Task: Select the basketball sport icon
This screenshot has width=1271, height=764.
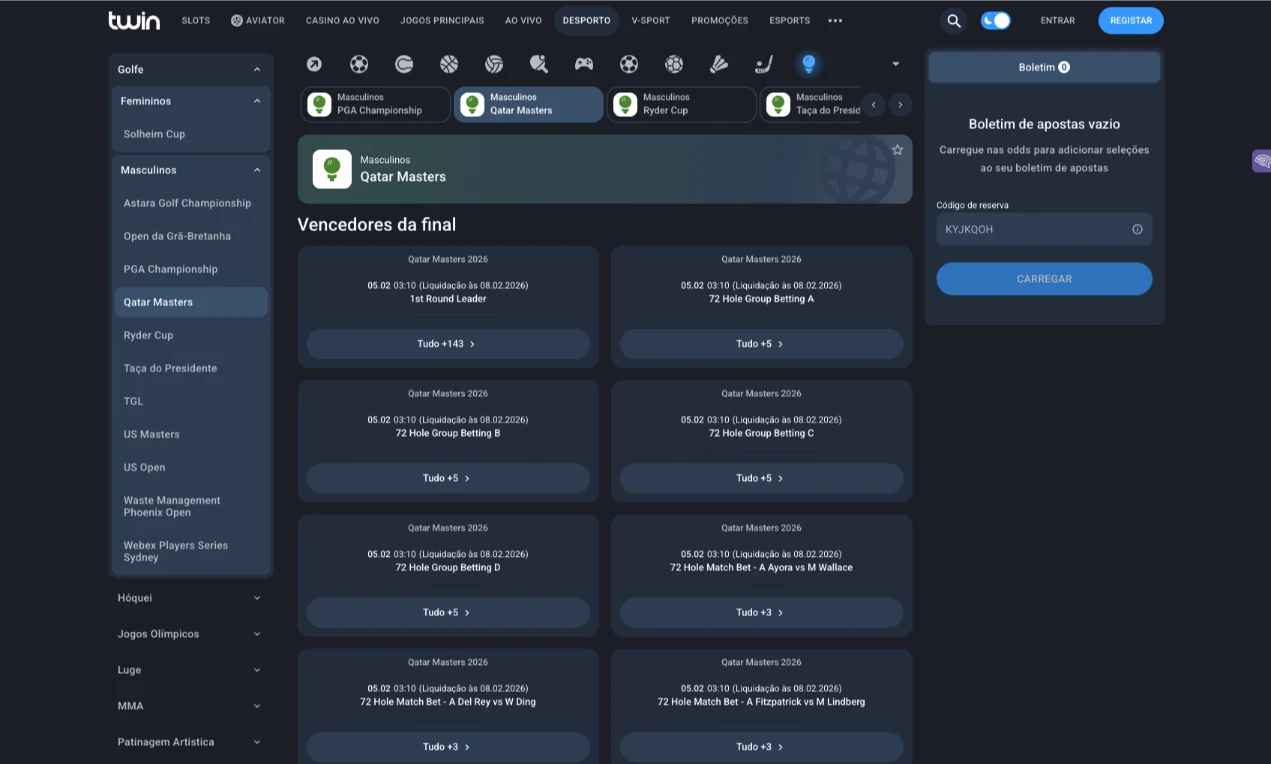Action: click(x=449, y=64)
